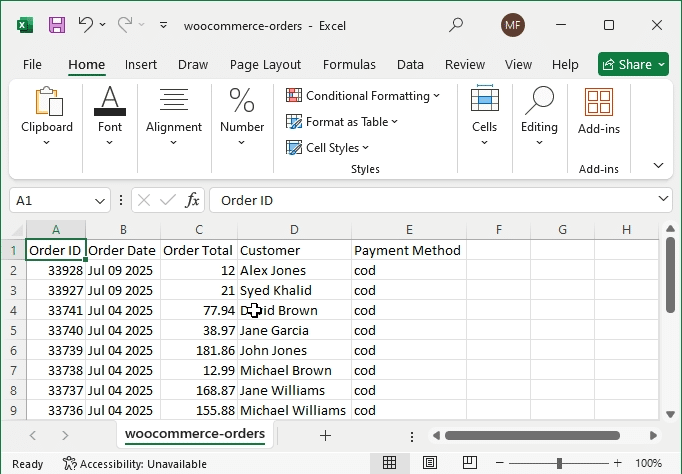This screenshot has height=474, width=682.
Task: Click the vertical scrollbar thumb
Action: coord(670,275)
